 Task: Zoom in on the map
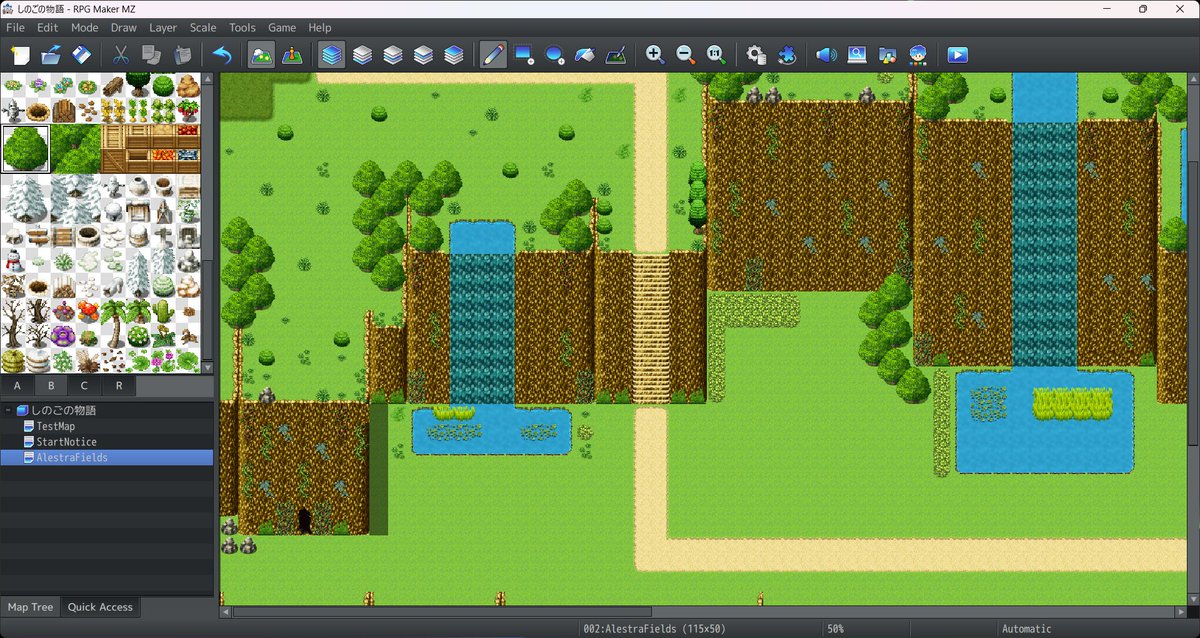tap(655, 55)
